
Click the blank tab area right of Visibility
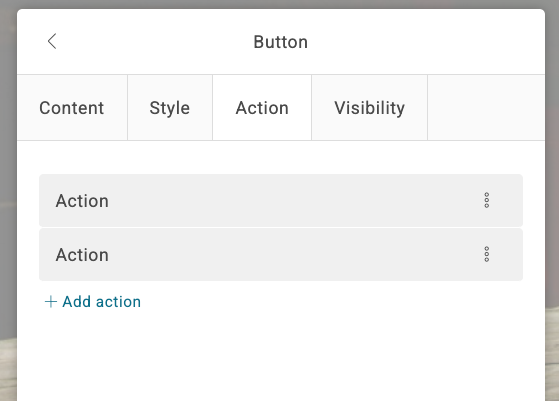tap(486, 108)
